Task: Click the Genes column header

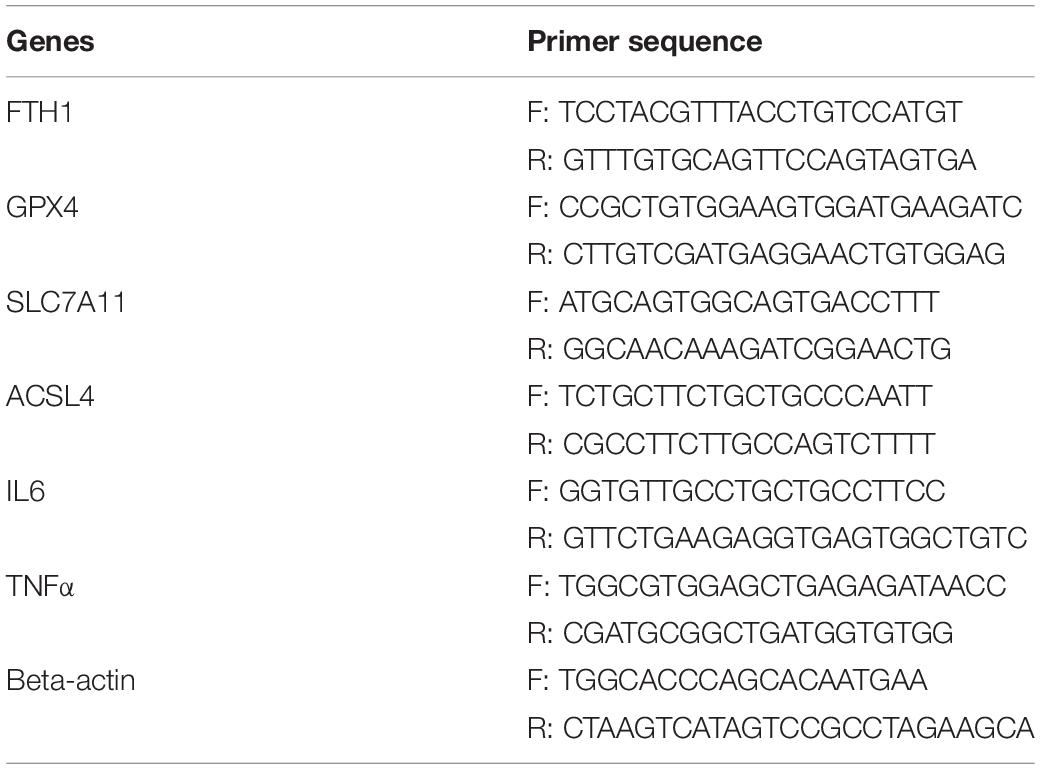Action: point(50,42)
